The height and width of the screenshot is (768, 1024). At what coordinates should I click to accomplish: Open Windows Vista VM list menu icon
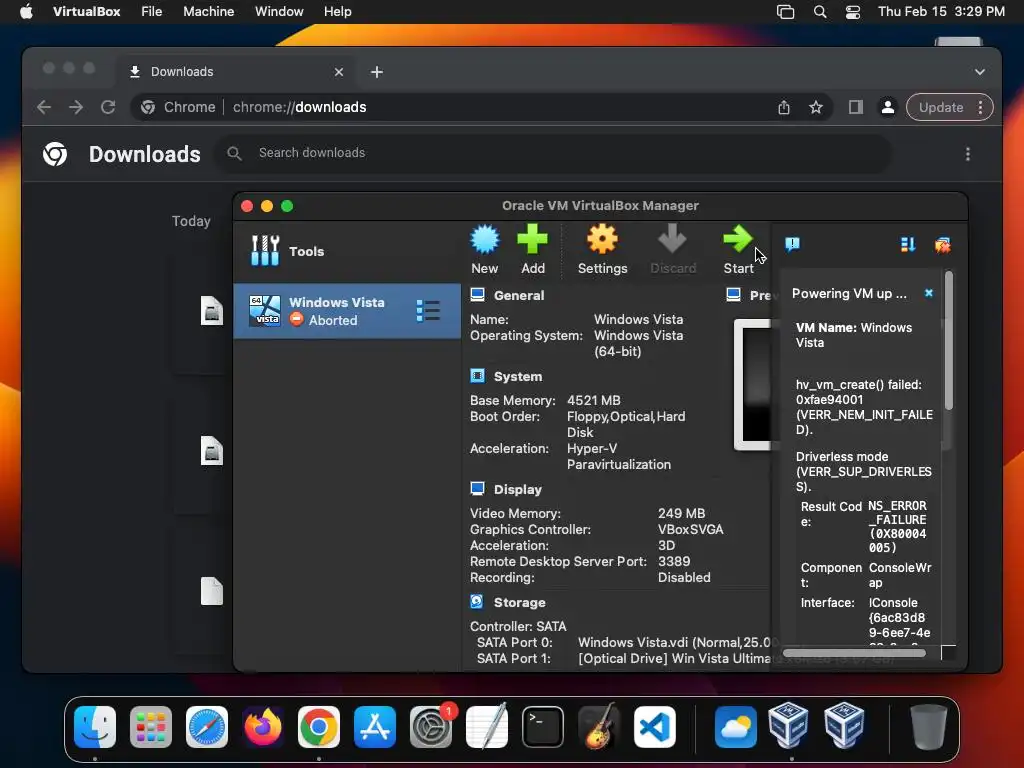pyautogui.click(x=428, y=311)
